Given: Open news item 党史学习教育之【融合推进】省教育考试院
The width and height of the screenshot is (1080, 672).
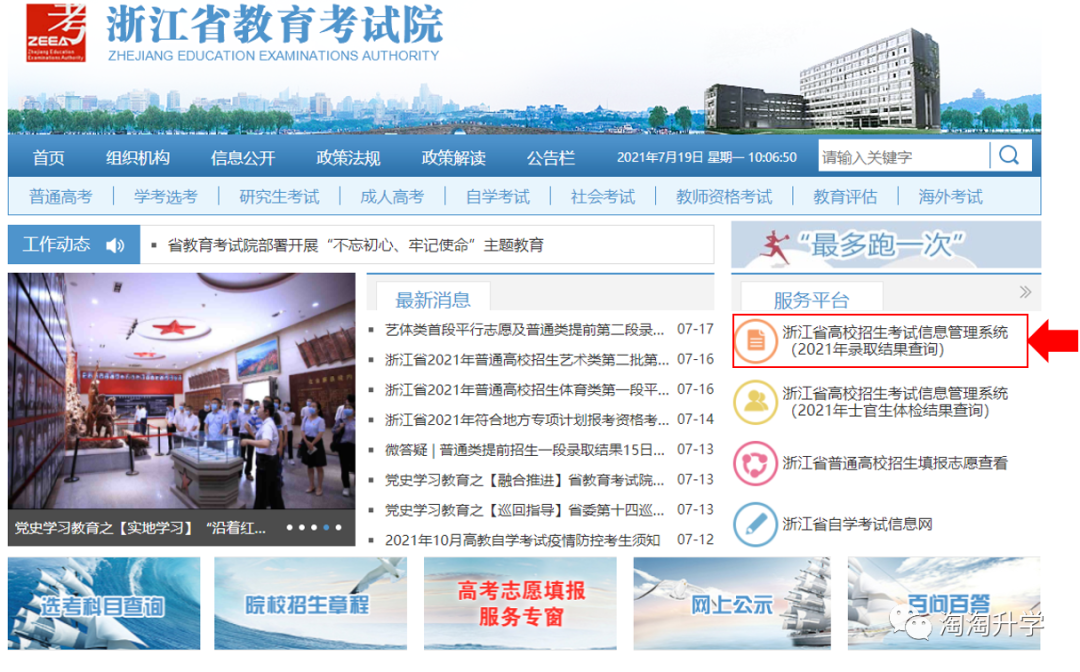Looking at the screenshot, I should coord(525,479).
